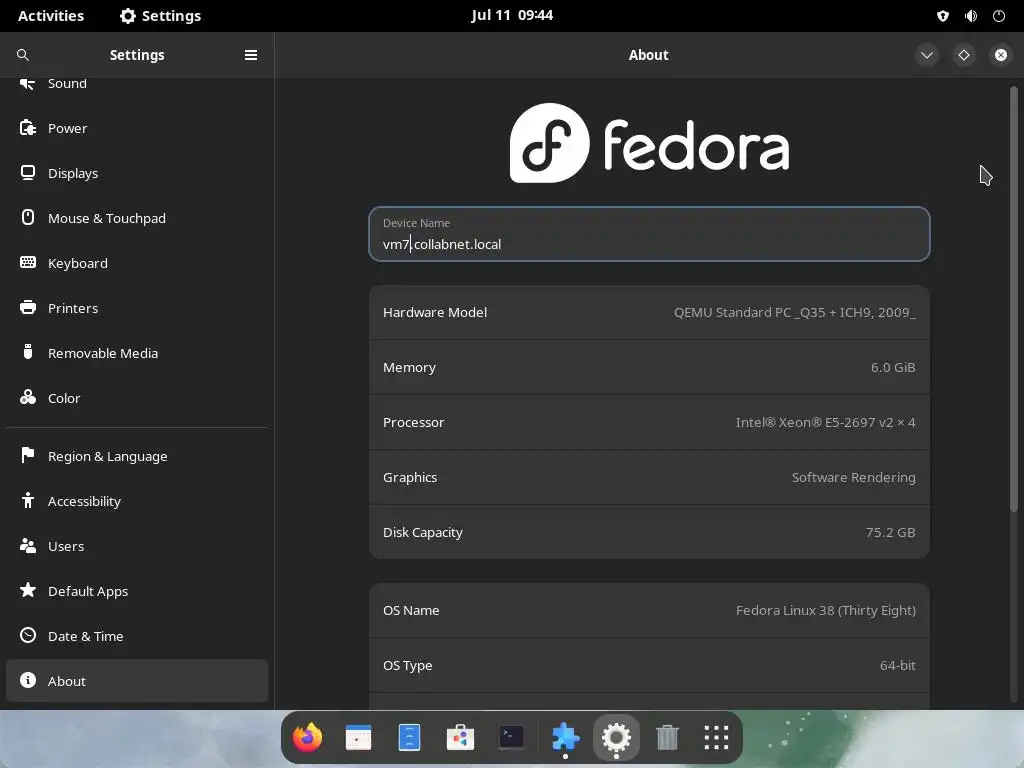
Task: Open the Calendar app in dock
Action: click(358, 737)
